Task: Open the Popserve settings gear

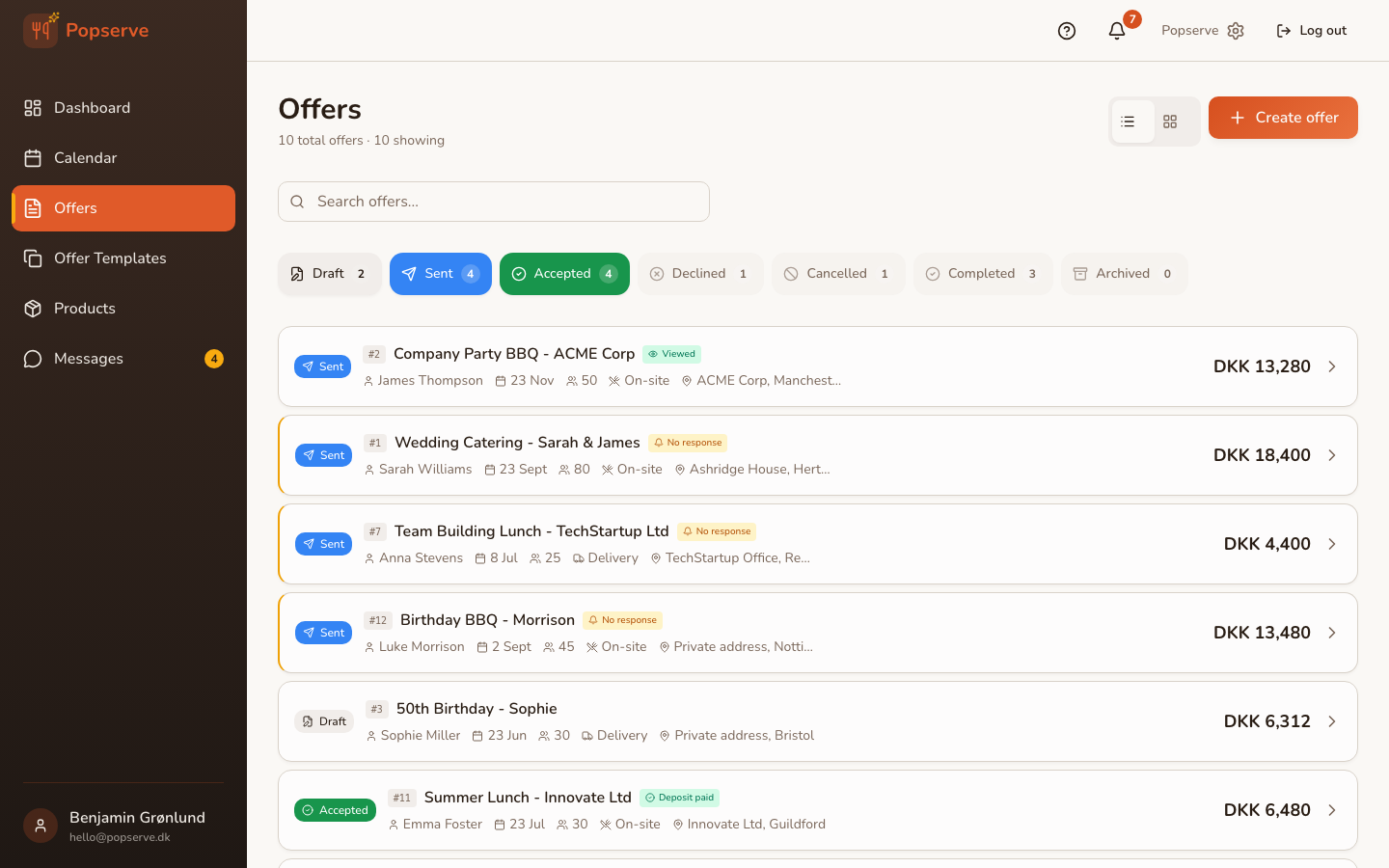Action: (x=1236, y=30)
